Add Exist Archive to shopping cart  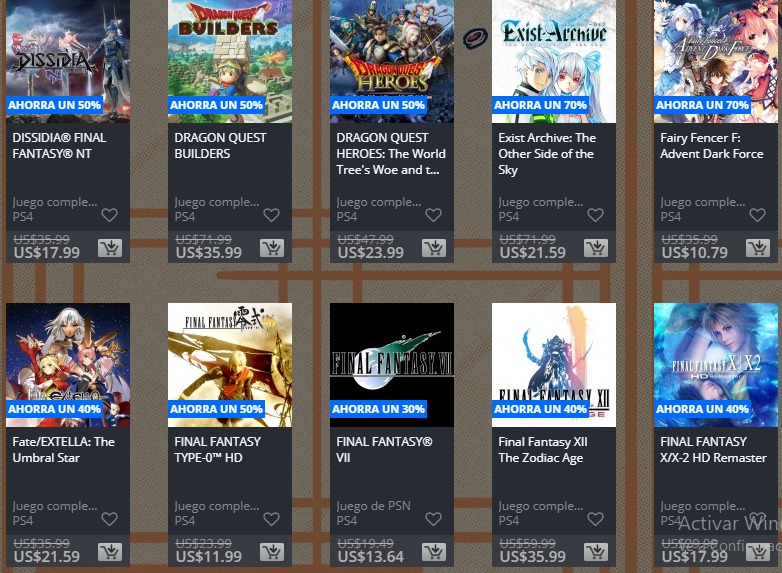[596, 248]
